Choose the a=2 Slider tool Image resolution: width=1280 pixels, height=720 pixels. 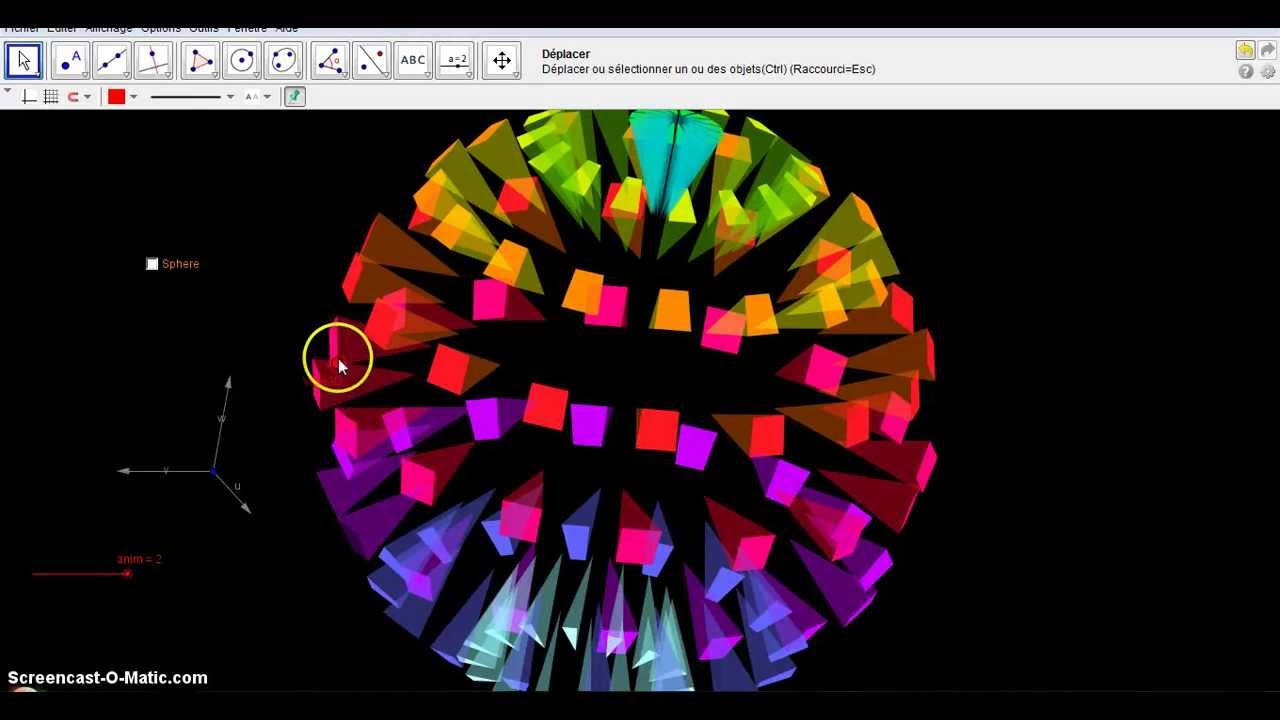tap(456, 61)
